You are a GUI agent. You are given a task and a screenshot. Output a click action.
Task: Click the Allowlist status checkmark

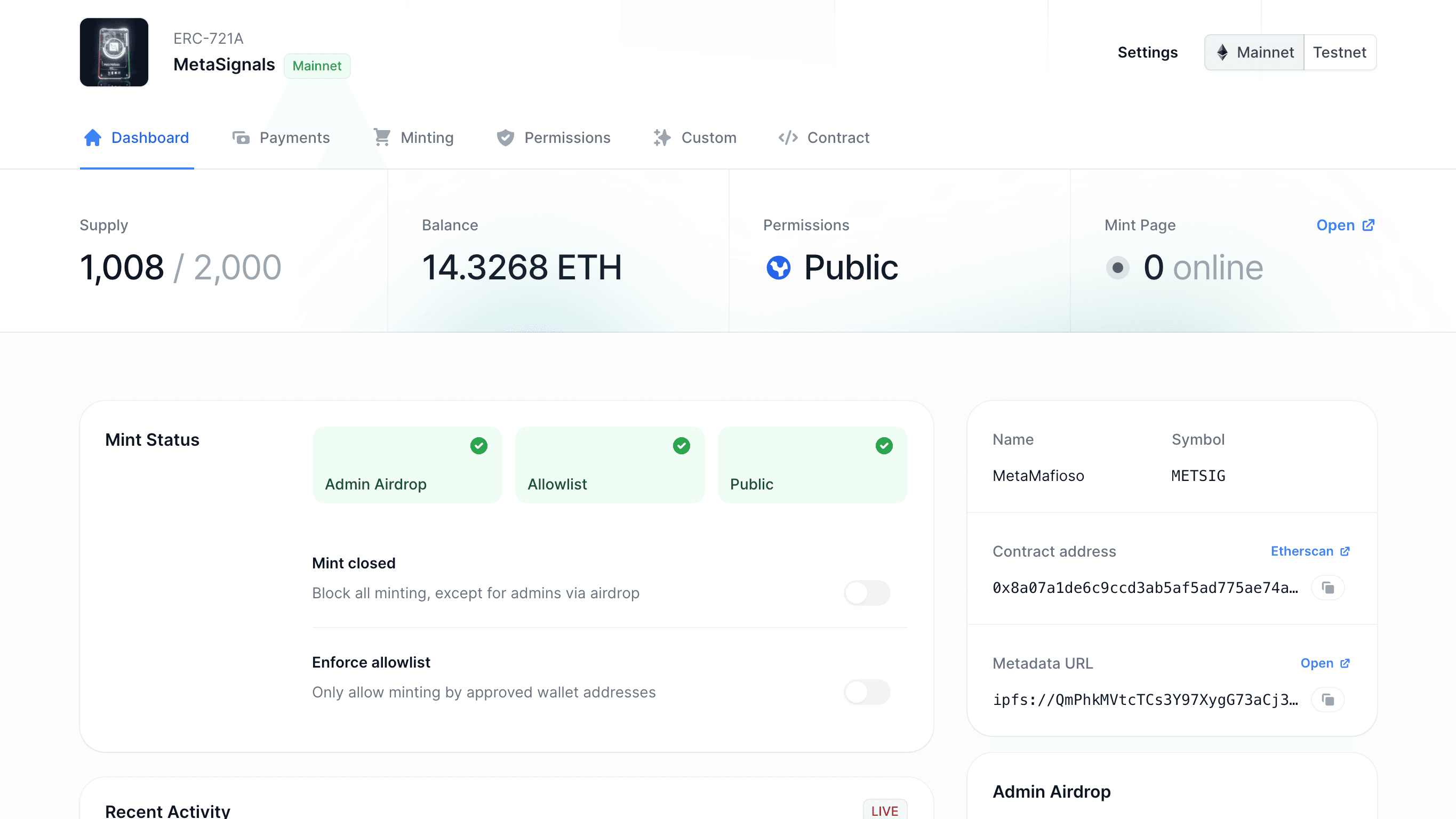click(x=681, y=446)
